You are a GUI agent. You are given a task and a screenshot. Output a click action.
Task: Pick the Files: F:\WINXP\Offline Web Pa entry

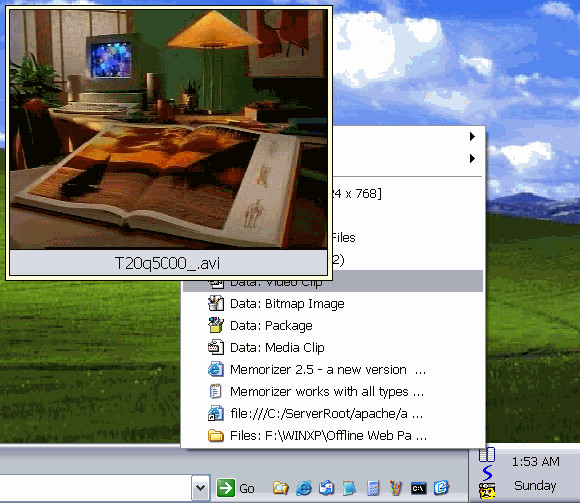(x=333, y=436)
